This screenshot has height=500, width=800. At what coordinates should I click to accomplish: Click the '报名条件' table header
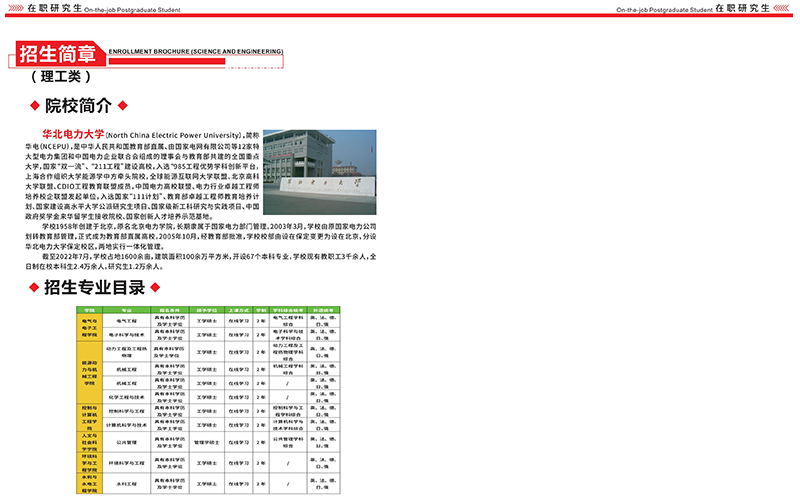170,310
